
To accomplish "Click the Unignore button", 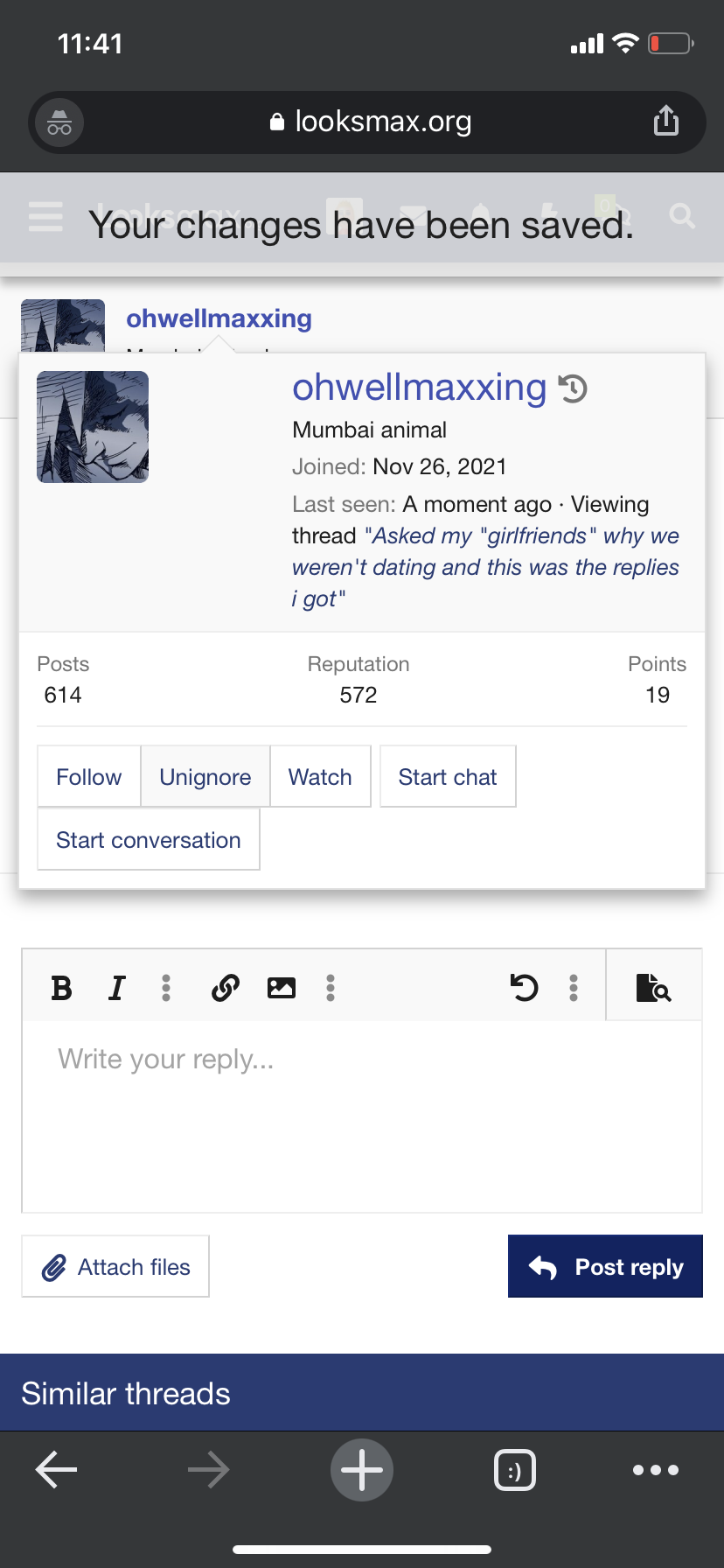I will [205, 777].
